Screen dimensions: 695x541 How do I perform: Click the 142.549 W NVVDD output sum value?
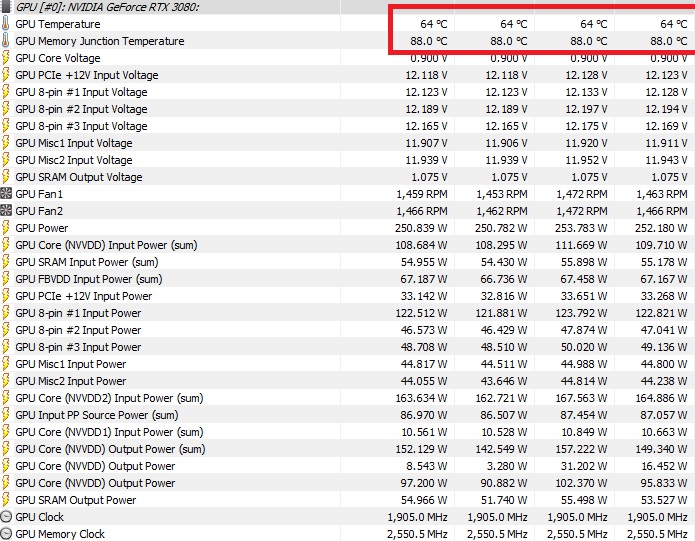(x=501, y=449)
